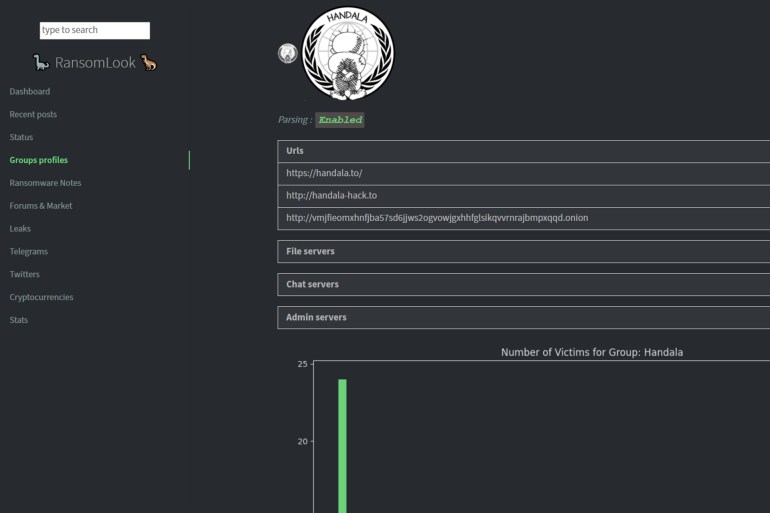Open Ransomware Notes section
The height and width of the screenshot is (513, 770).
[45, 183]
